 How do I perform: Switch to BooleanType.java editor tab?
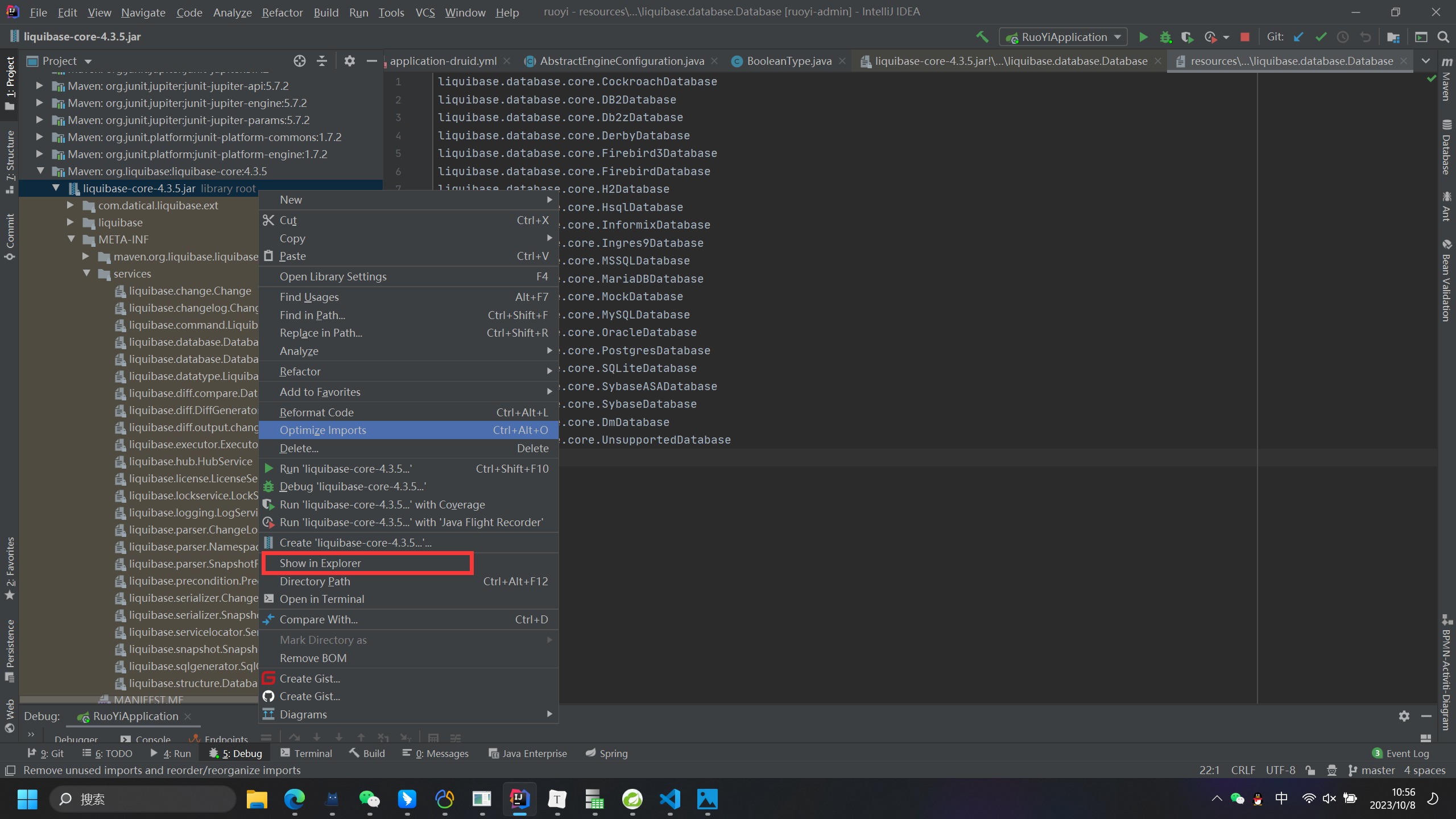(788, 61)
